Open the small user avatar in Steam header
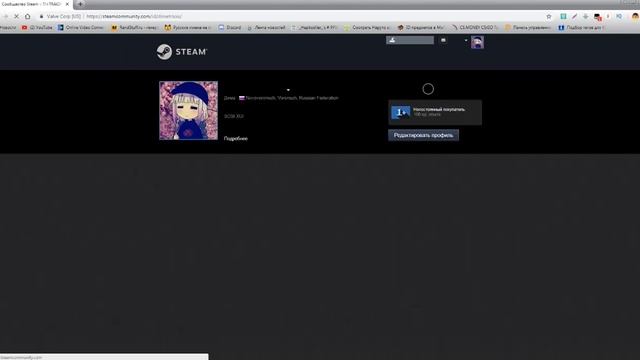The width and height of the screenshot is (640, 360). [477, 42]
